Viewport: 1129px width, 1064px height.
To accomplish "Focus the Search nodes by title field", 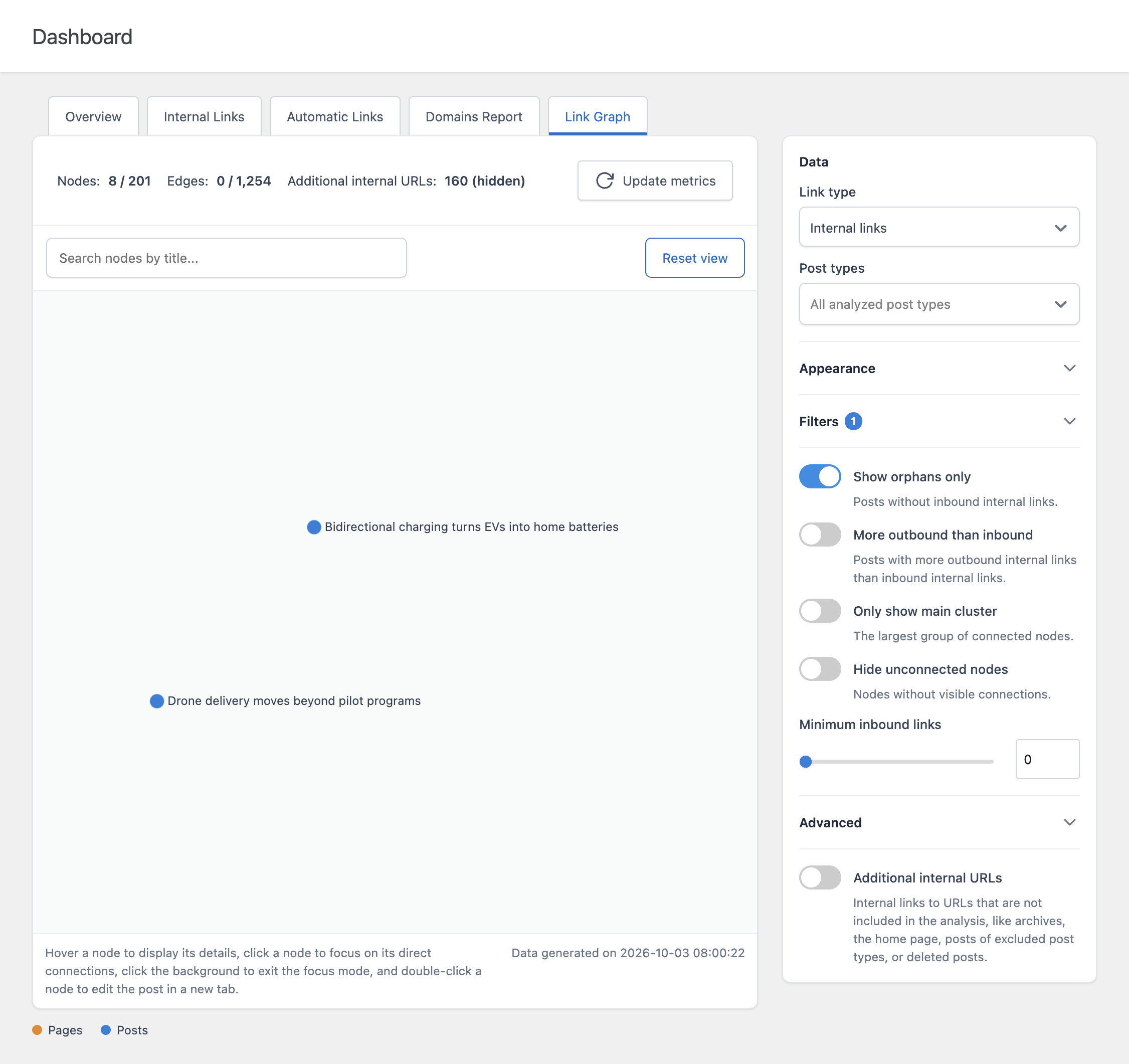I will click(227, 258).
